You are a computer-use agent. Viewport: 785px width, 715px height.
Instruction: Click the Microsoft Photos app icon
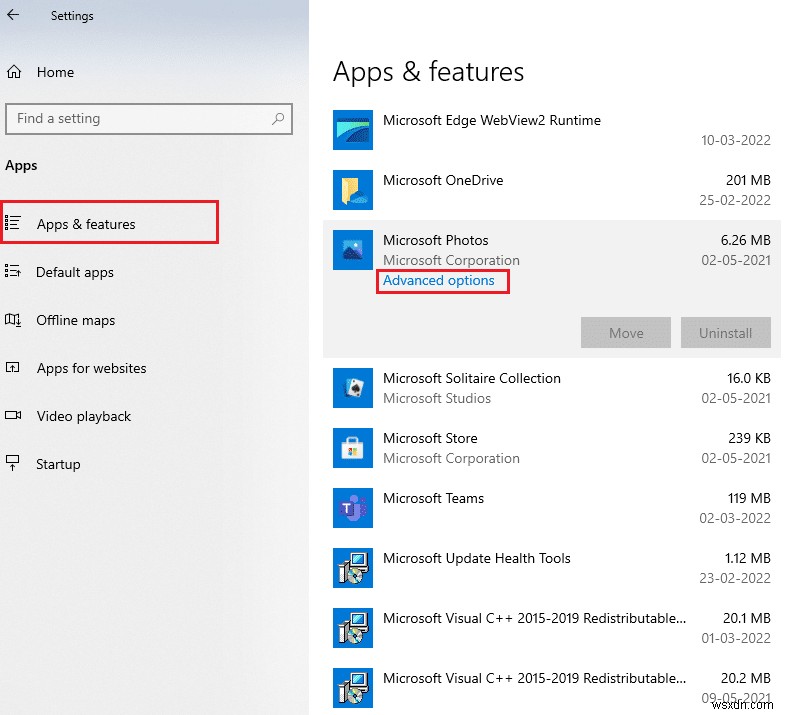click(353, 250)
